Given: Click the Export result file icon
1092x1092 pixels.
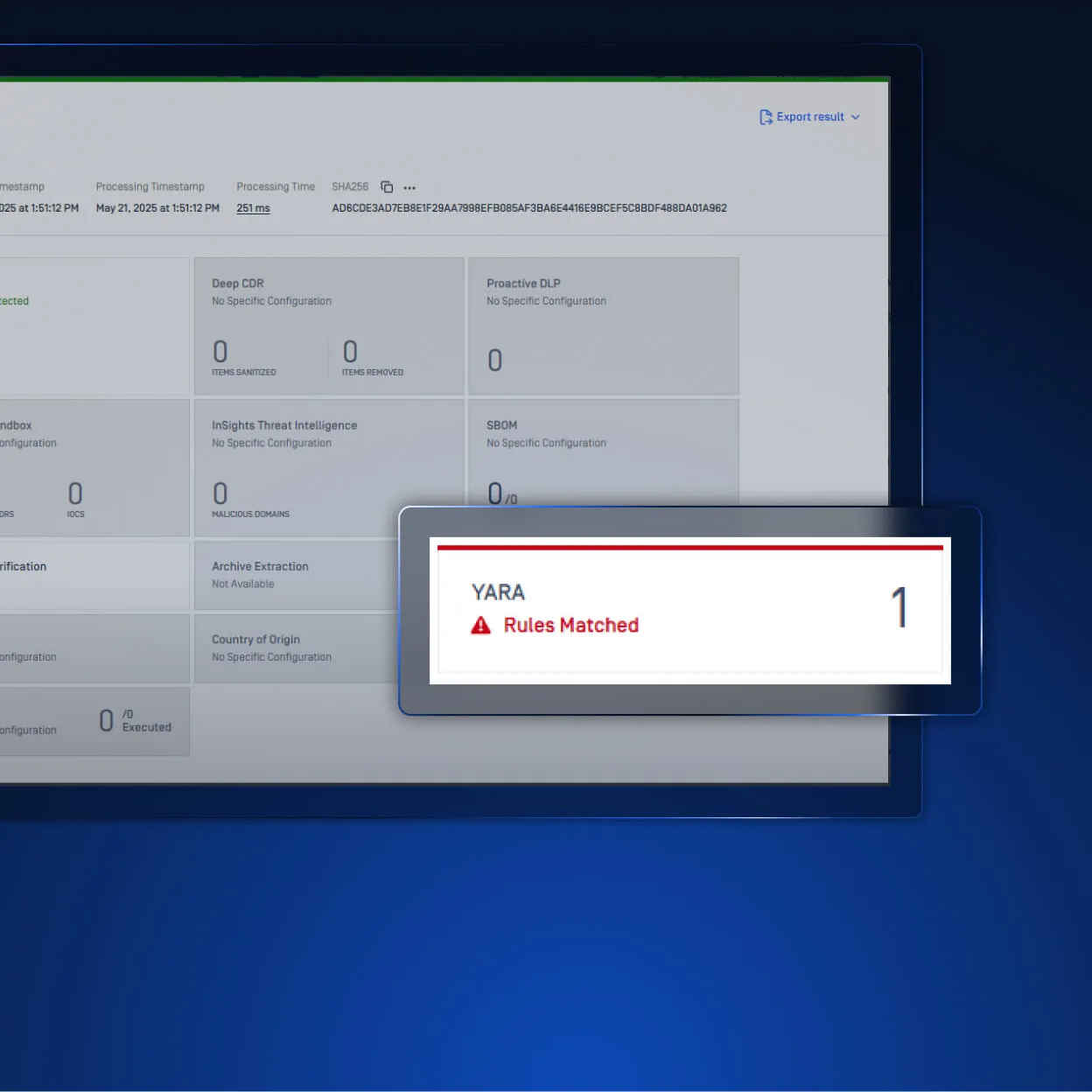Looking at the screenshot, I should click(766, 117).
